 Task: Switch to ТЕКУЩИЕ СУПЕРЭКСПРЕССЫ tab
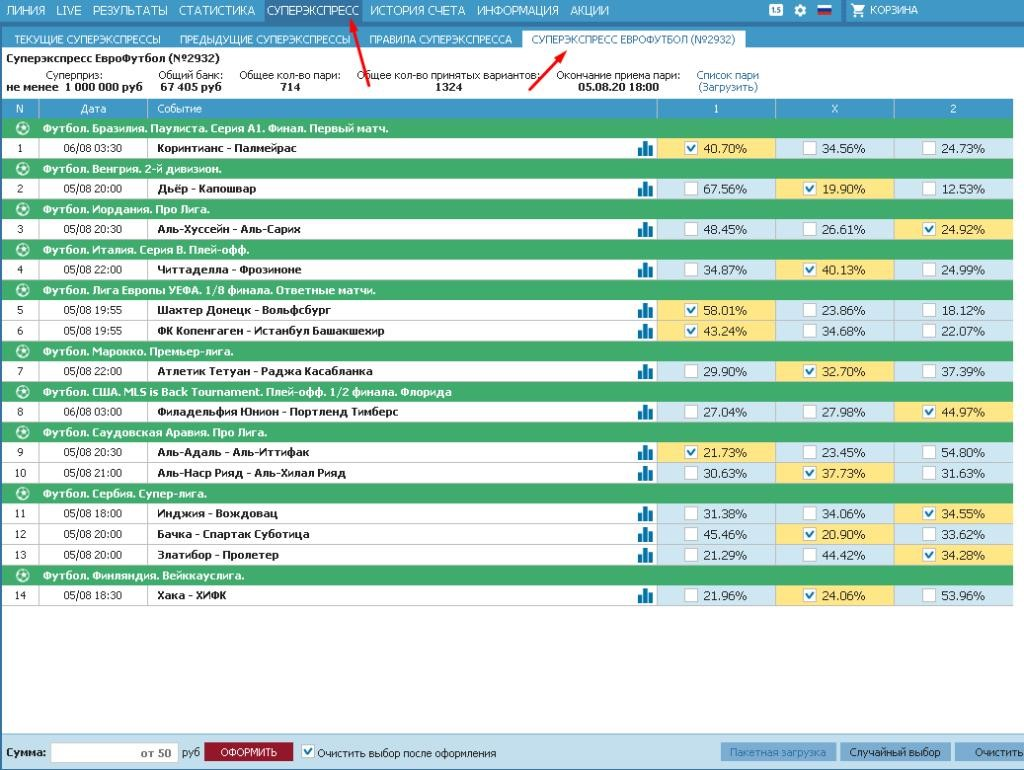pyautogui.click(x=88, y=40)
